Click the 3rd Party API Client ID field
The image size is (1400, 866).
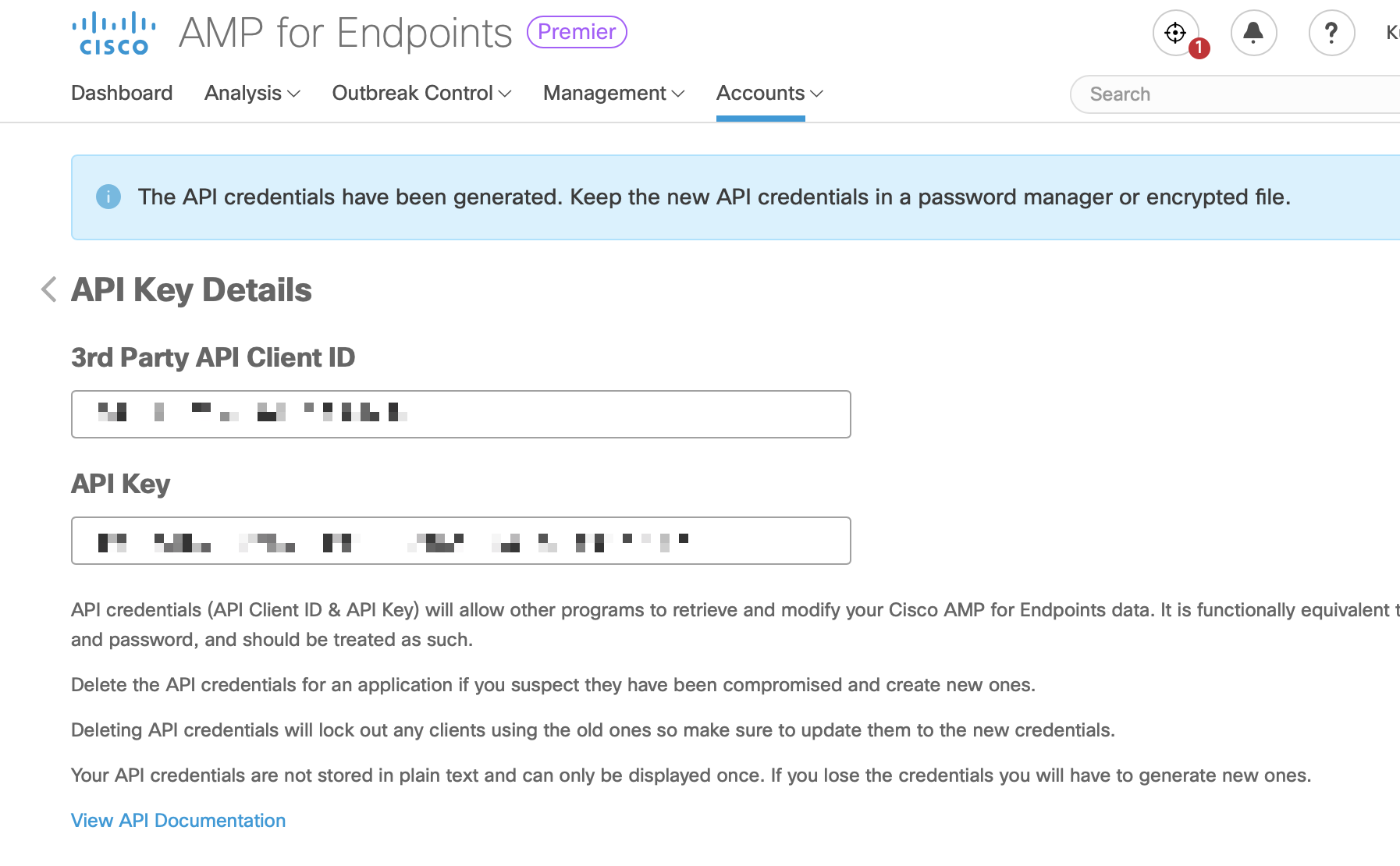[x=460, y=414]
